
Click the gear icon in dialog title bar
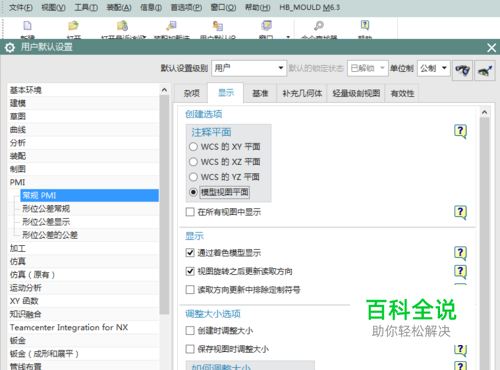[x=10, y=48]
